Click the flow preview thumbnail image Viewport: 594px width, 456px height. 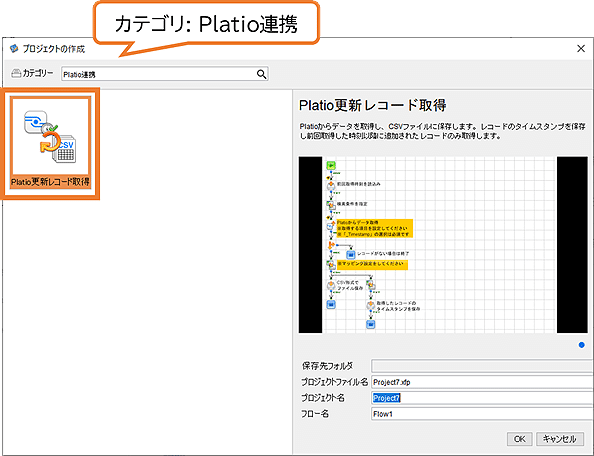443,245
